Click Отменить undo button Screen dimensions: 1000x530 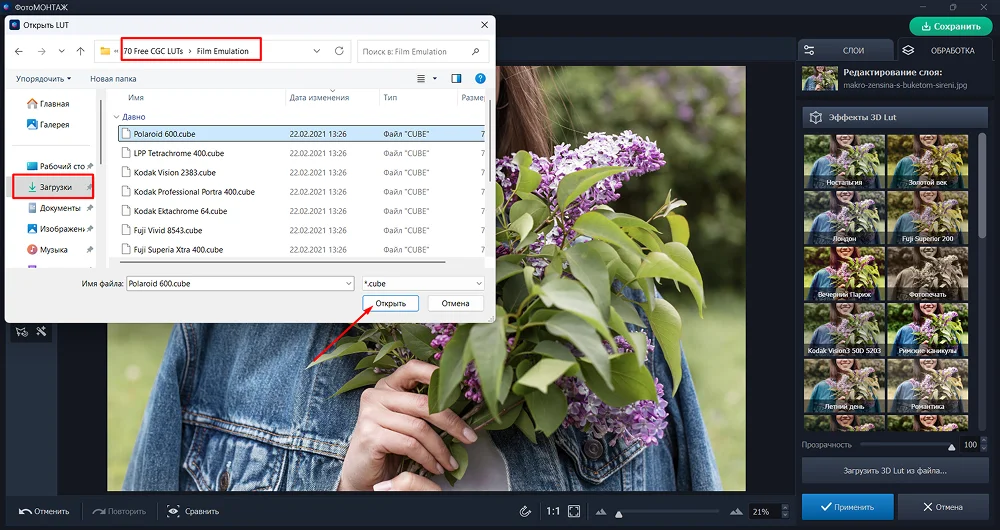(43, 511)
